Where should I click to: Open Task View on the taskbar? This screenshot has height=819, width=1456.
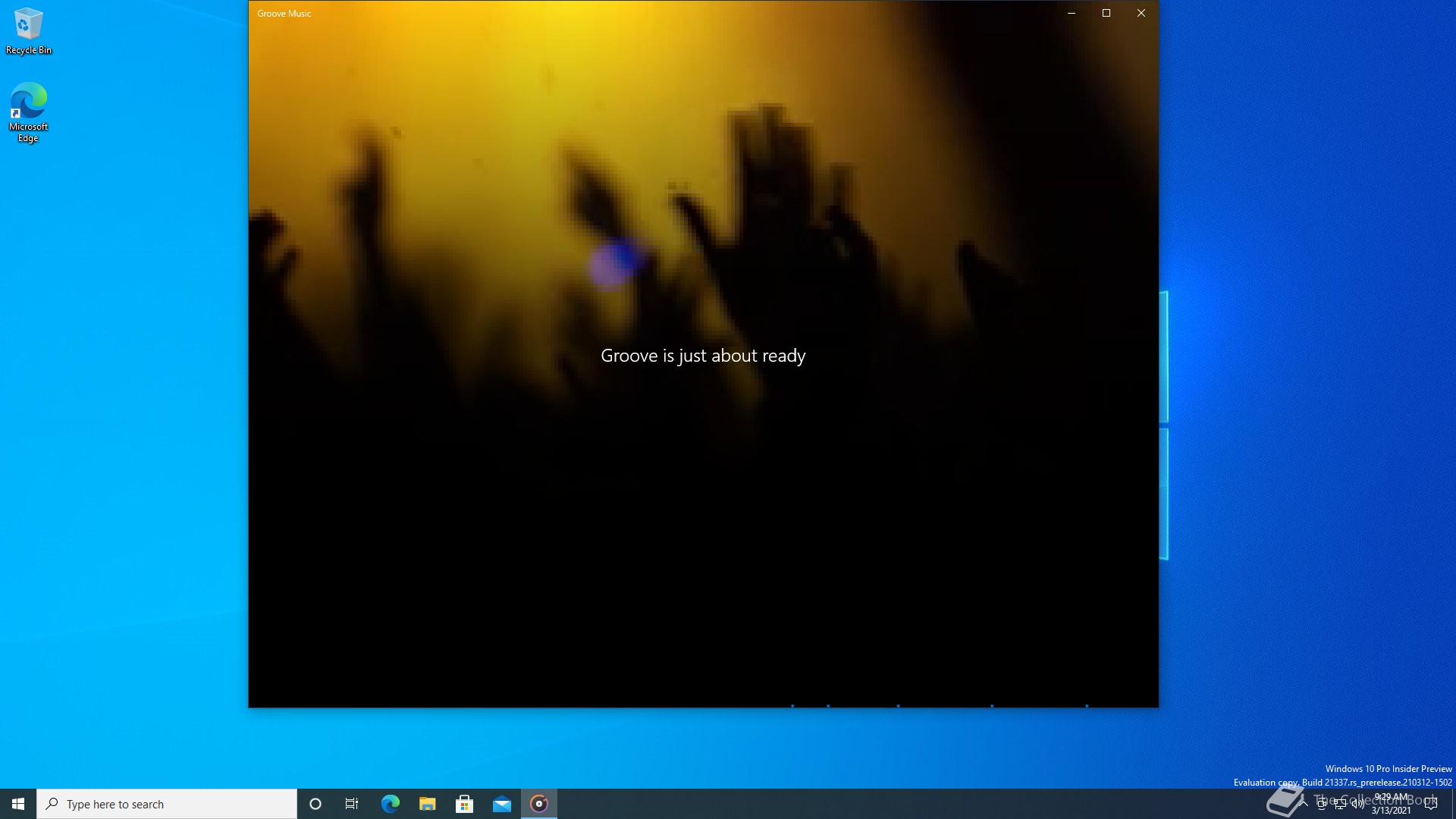352,804
